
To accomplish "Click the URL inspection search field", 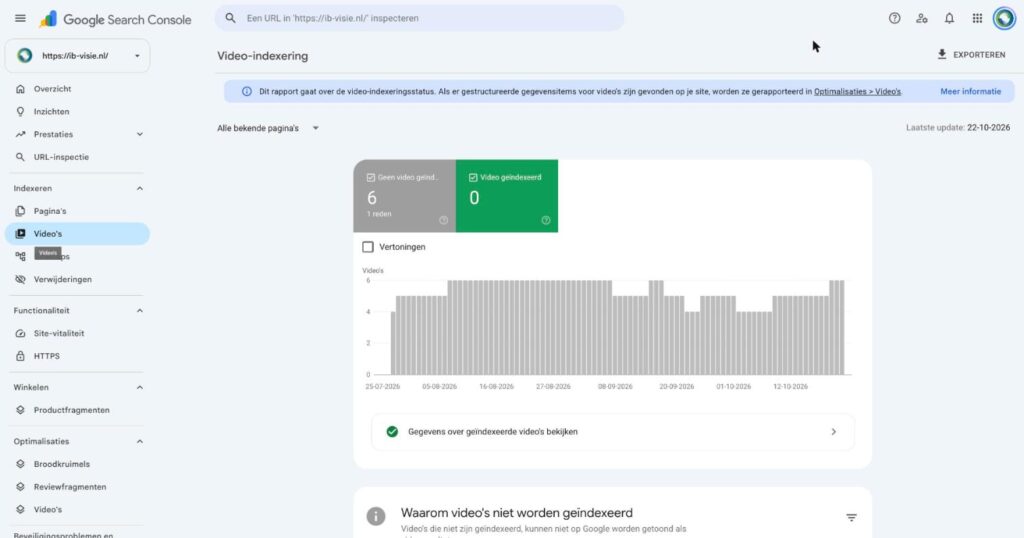I will pos(419,18).
